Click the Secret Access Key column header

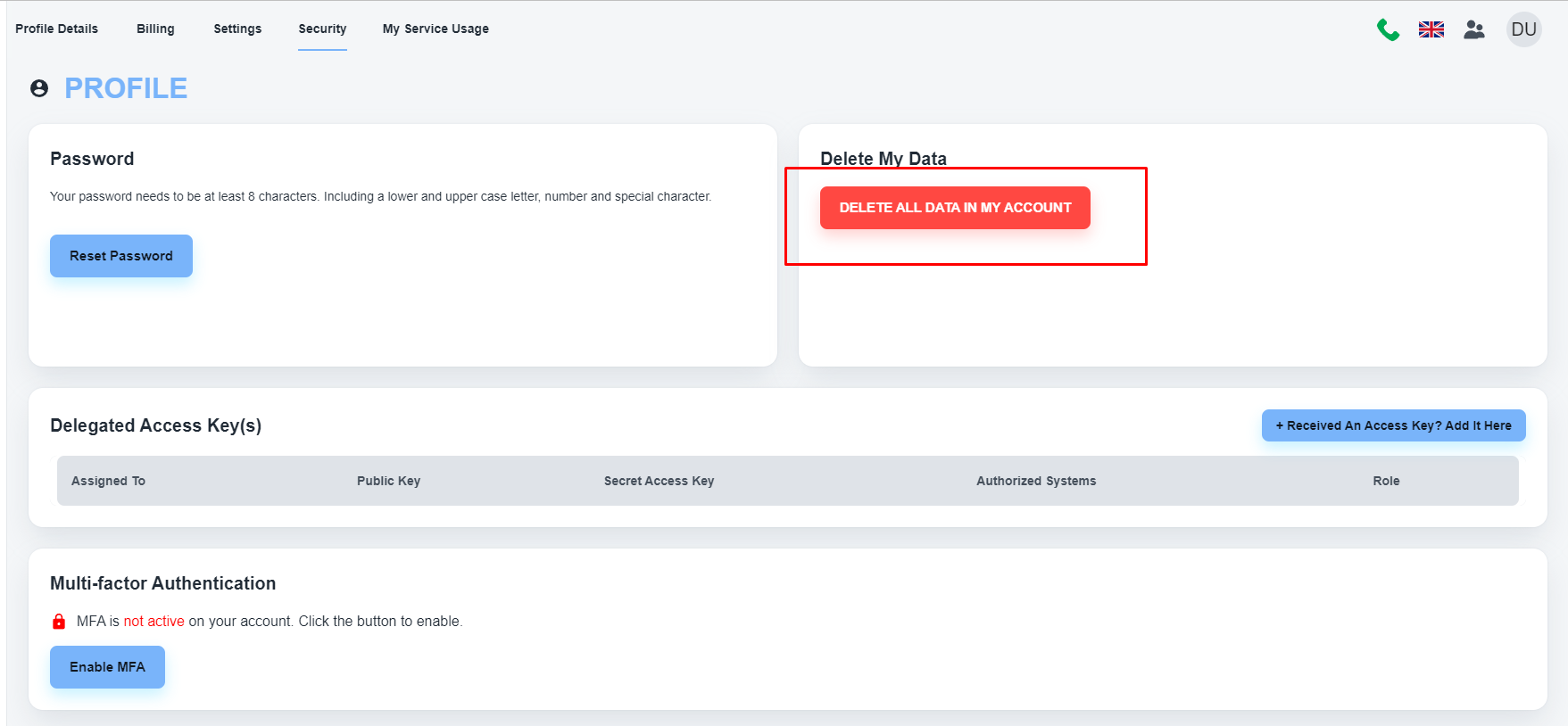pyautogui.click(x=659, y=481)
